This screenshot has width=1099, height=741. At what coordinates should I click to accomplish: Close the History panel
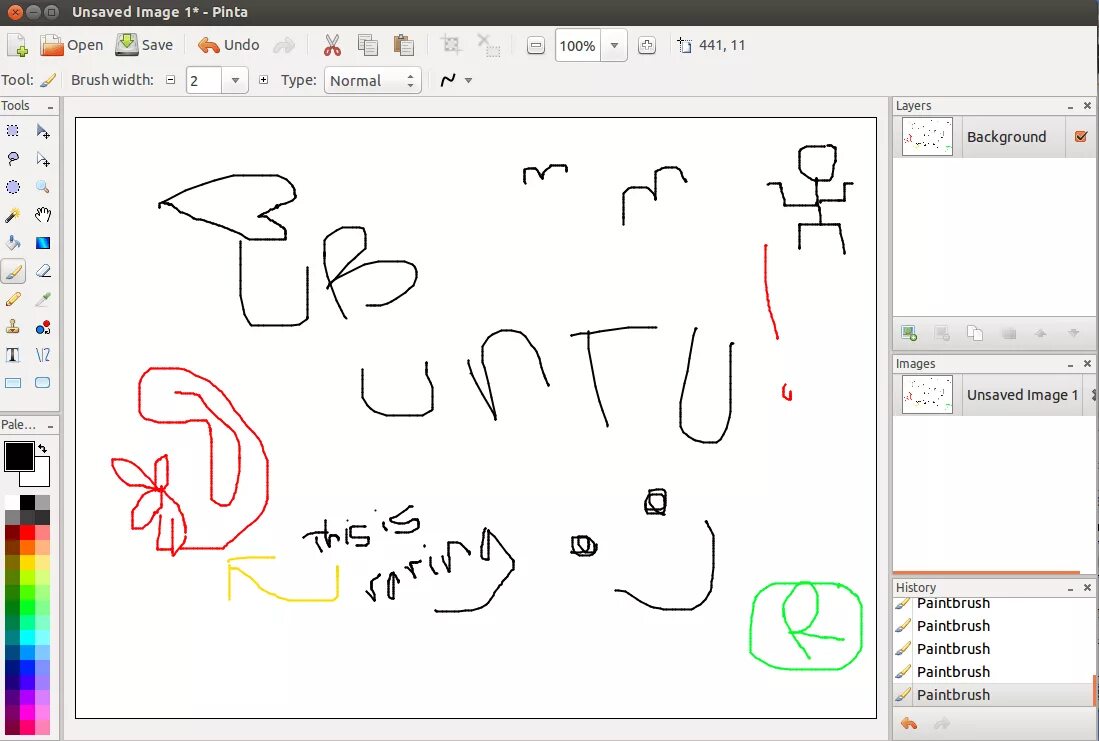click(1087, 587)
